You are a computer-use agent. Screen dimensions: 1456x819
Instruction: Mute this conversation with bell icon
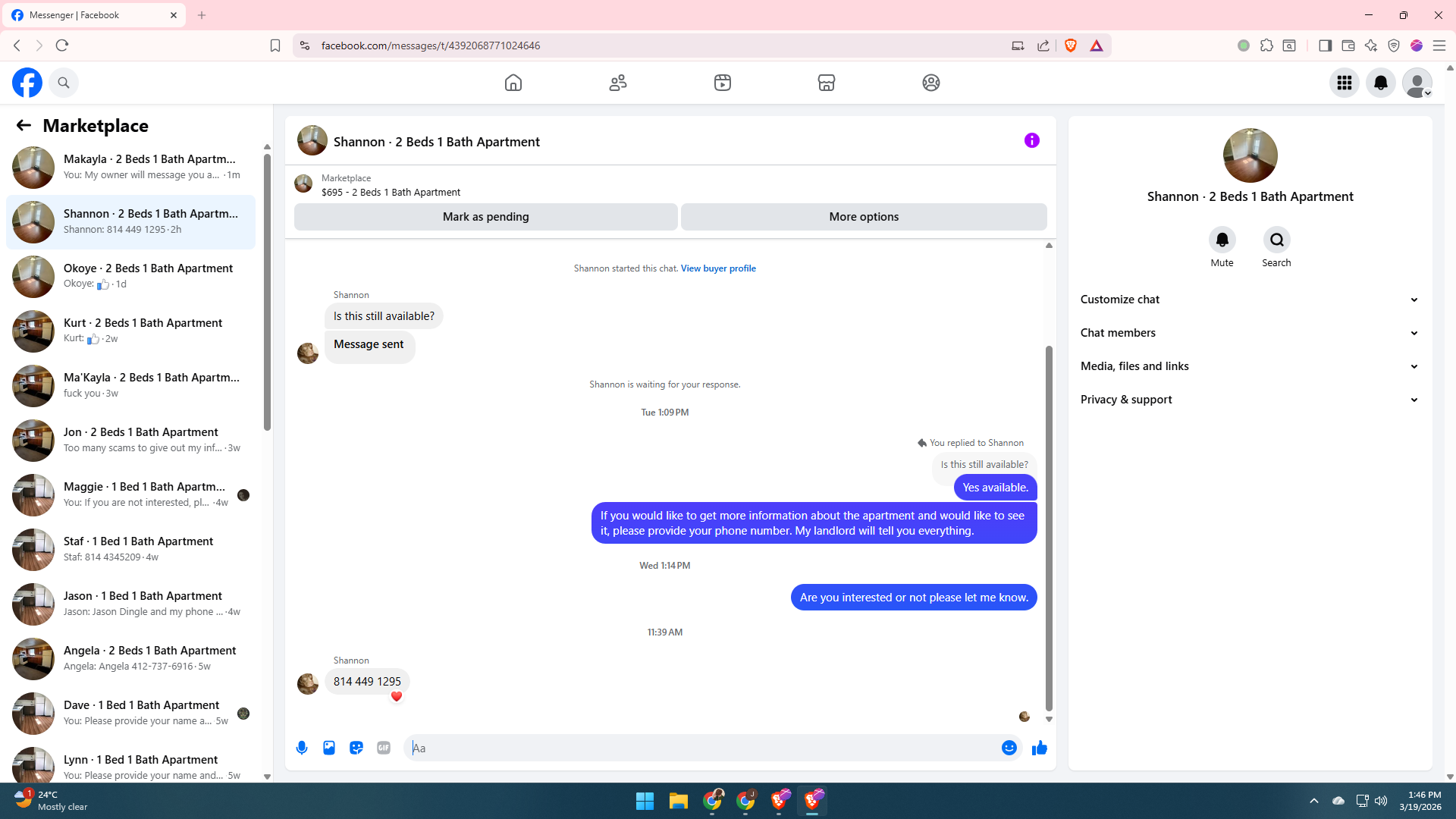(x=1222, y=240)
